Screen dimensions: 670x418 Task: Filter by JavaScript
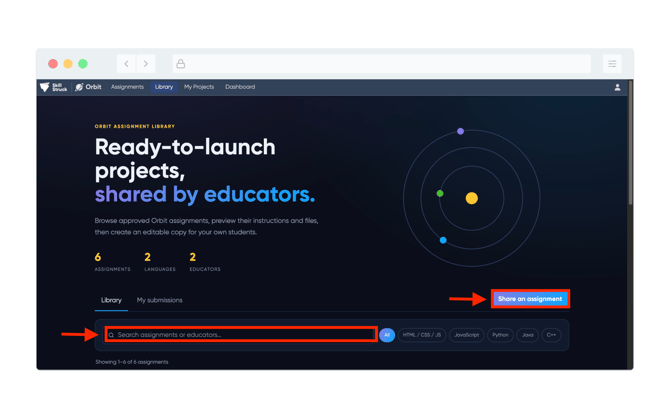pyautogui.click(x=467, y=335)
